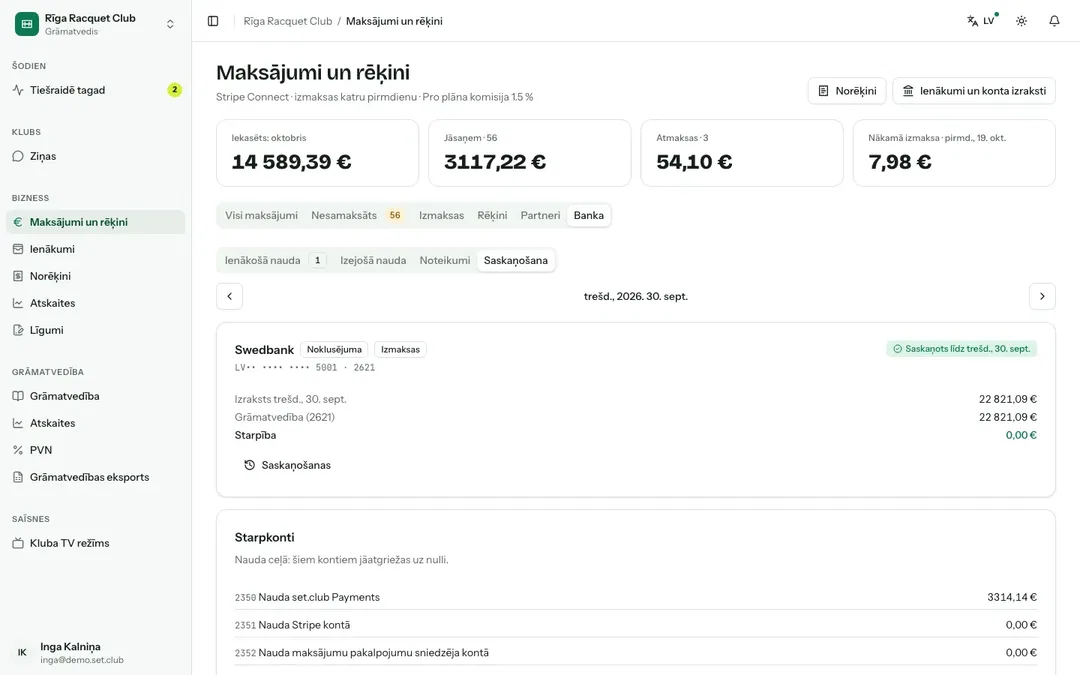The width and height of the screenshot is (1080, 675).
Task: Switch to Partneri tab
Action: coord(540,216)
